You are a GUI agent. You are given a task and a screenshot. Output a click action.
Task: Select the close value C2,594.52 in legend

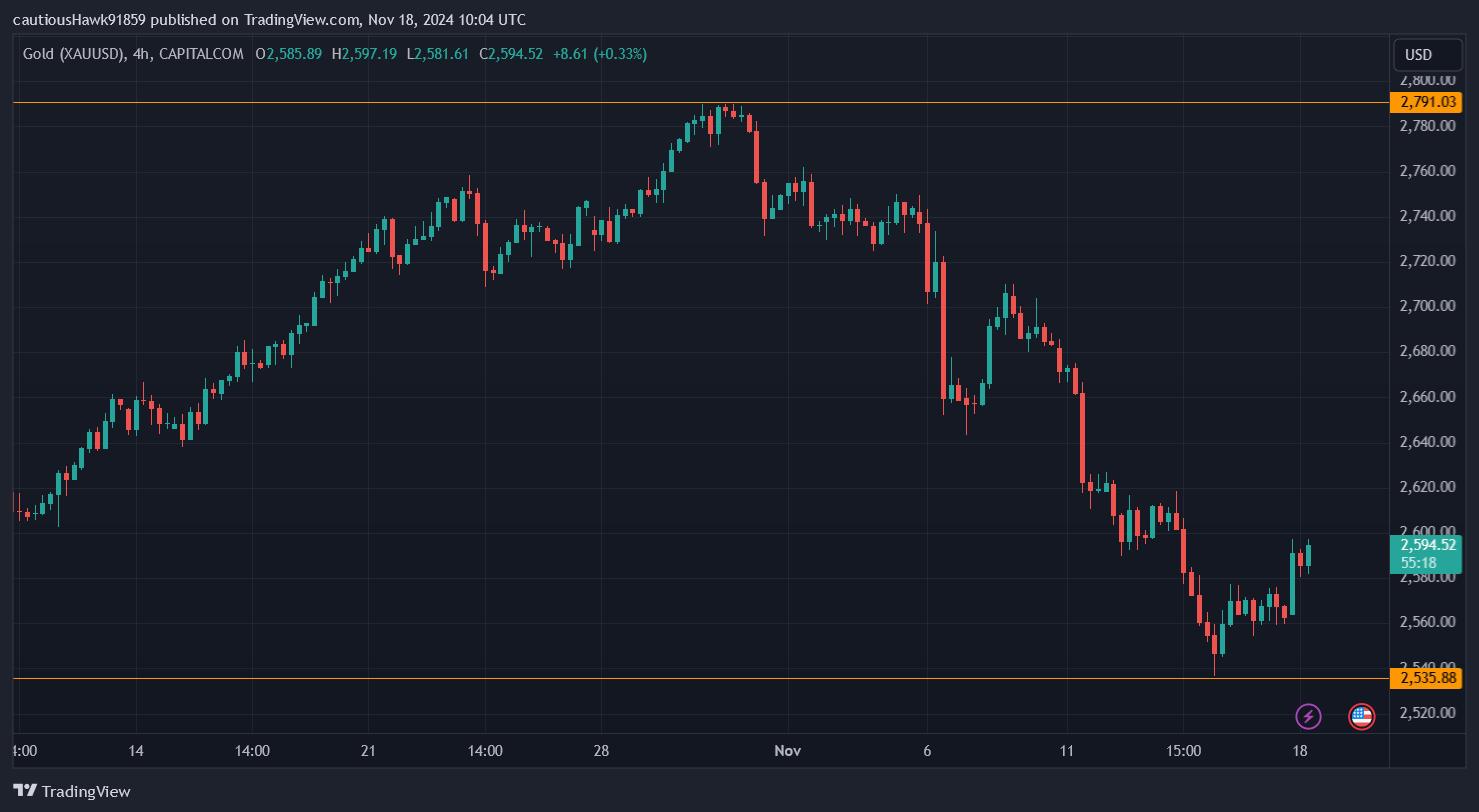pyautogui.click(x=511, y=54)
